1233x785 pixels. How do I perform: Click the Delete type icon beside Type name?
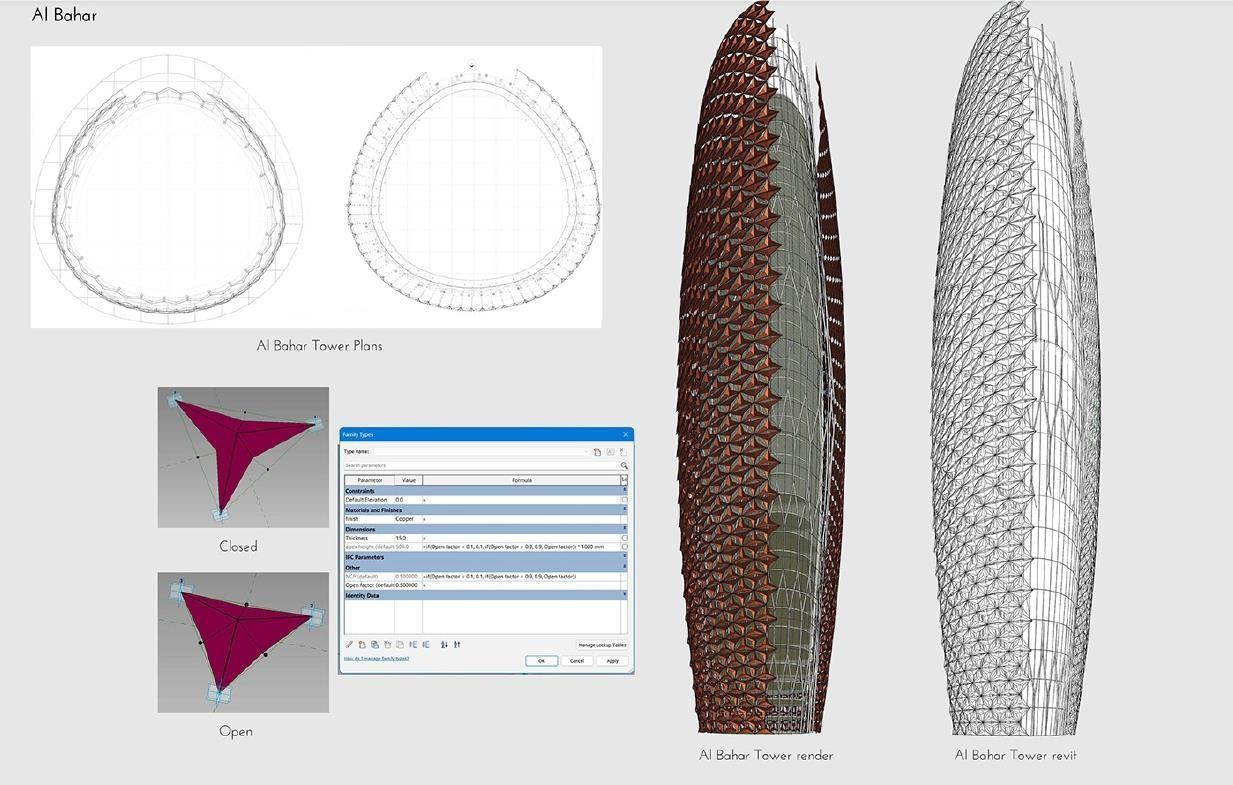click(x=622, y=452)
